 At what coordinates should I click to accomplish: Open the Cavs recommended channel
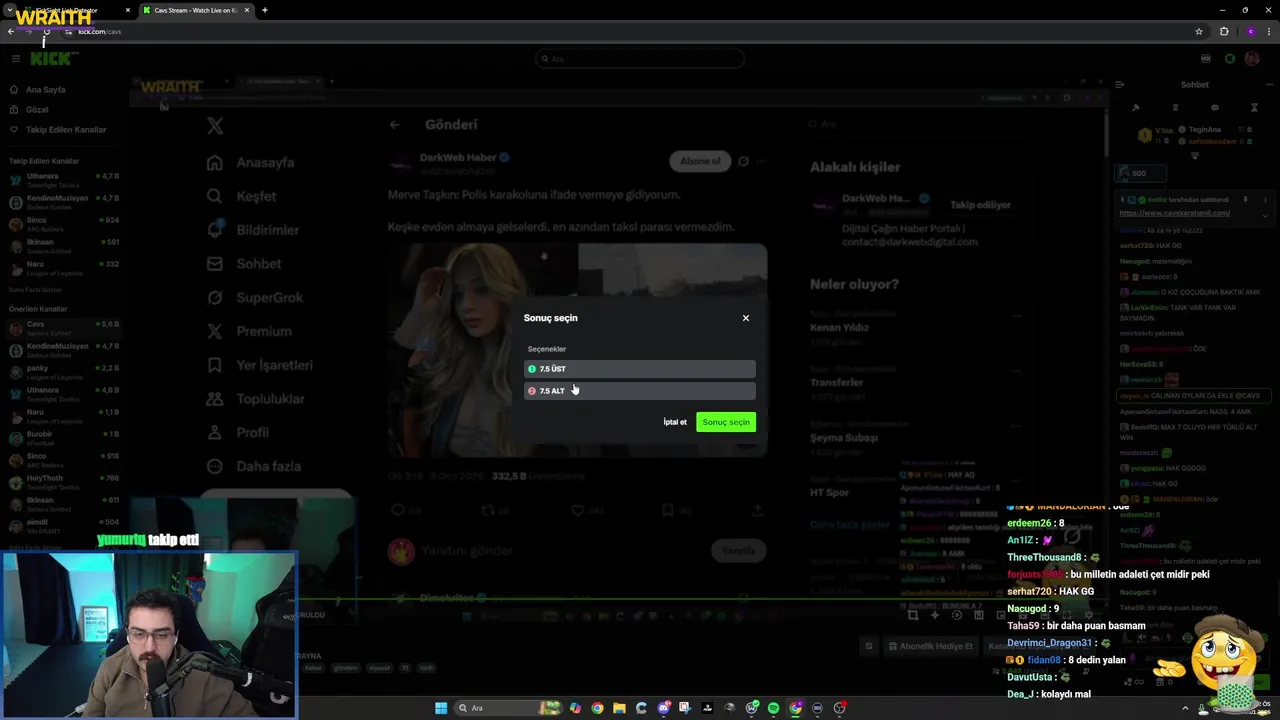63,328
